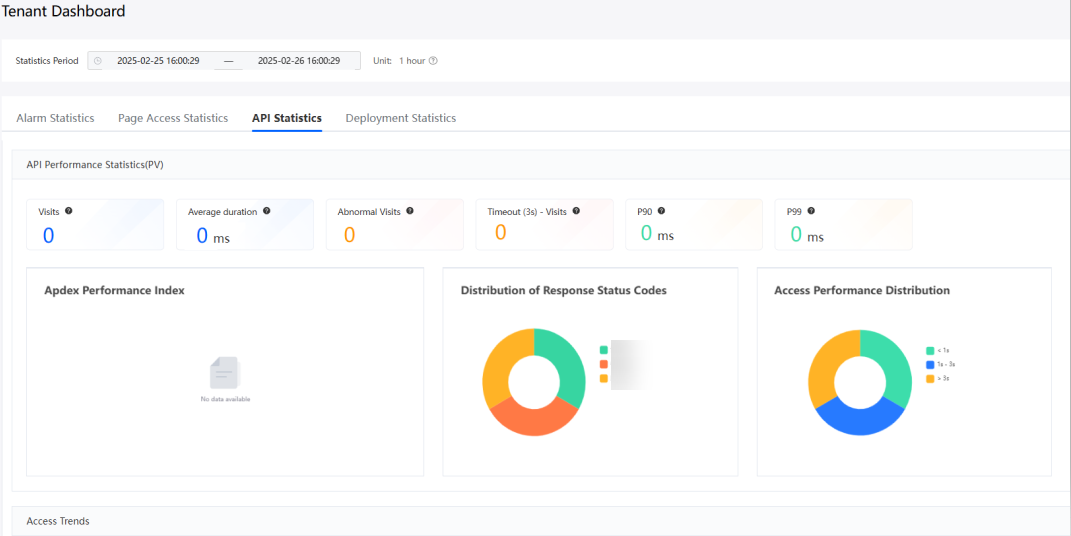Click the clock icon in Statistics Period

pos(98,61)
